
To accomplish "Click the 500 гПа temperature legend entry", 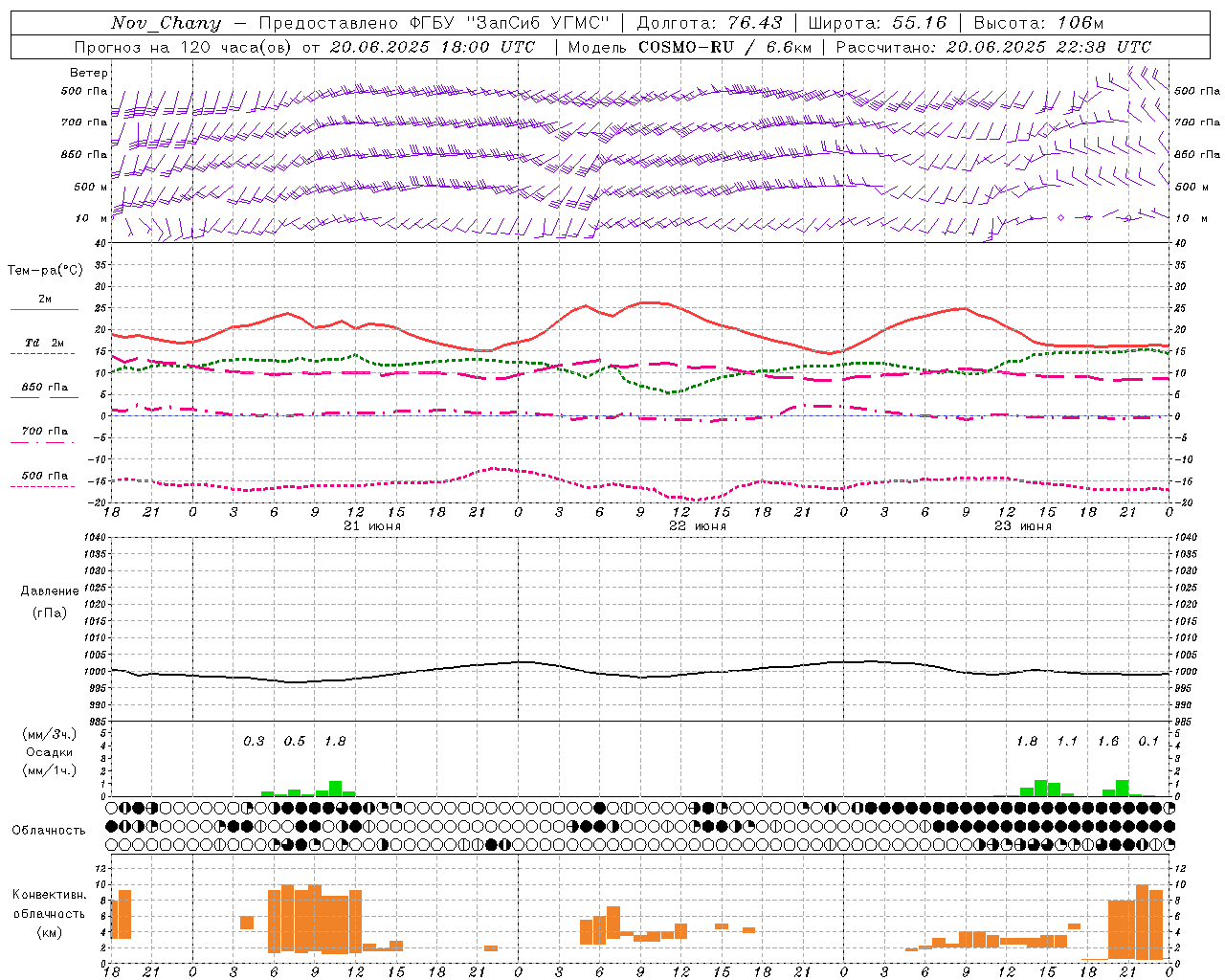I will pos(44,476).
